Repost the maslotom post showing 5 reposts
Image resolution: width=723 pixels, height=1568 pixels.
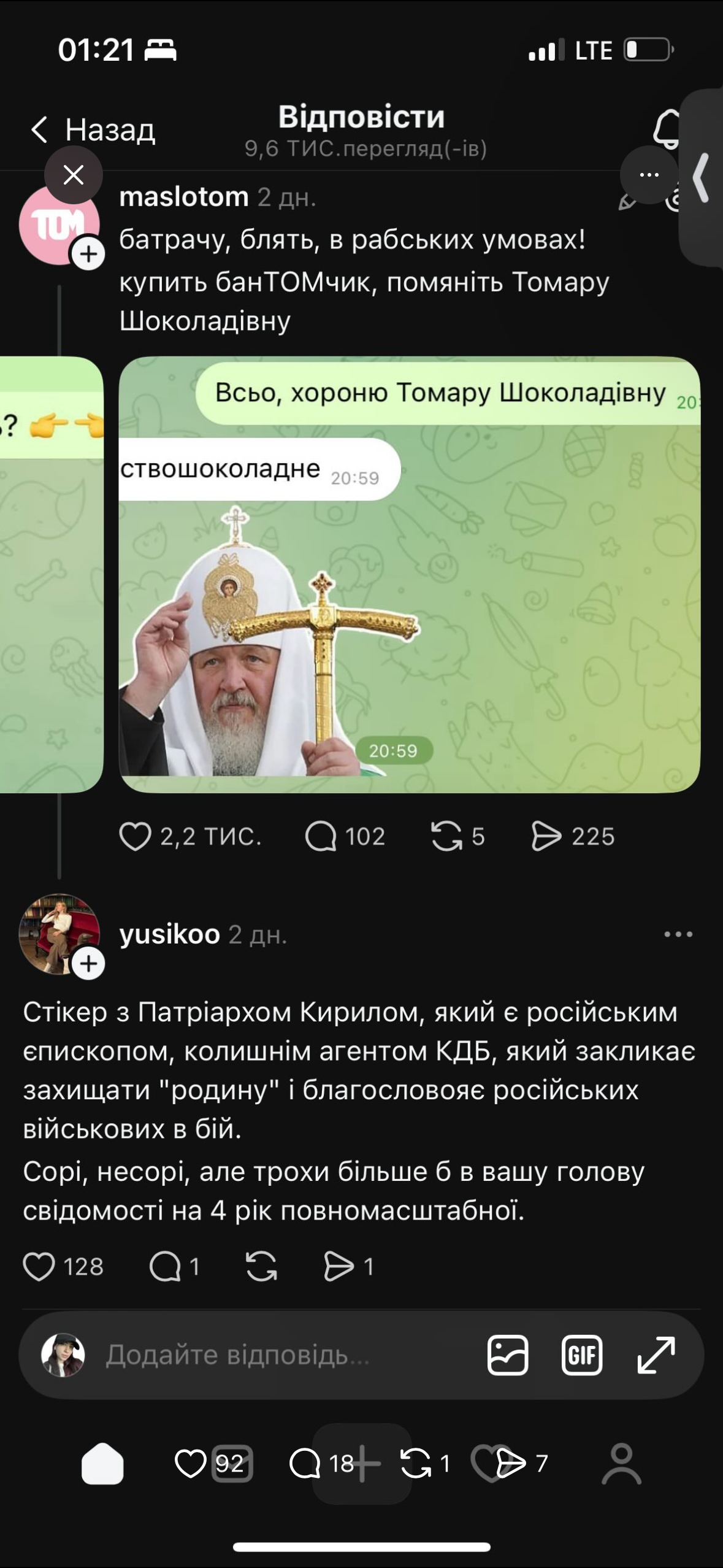(446, 837)
